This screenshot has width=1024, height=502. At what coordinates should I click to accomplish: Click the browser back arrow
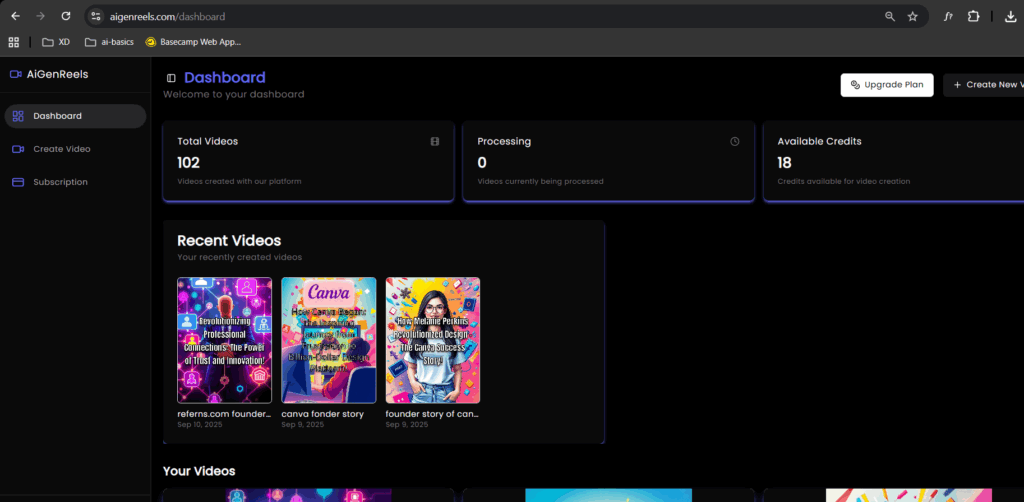pos(15,16)
